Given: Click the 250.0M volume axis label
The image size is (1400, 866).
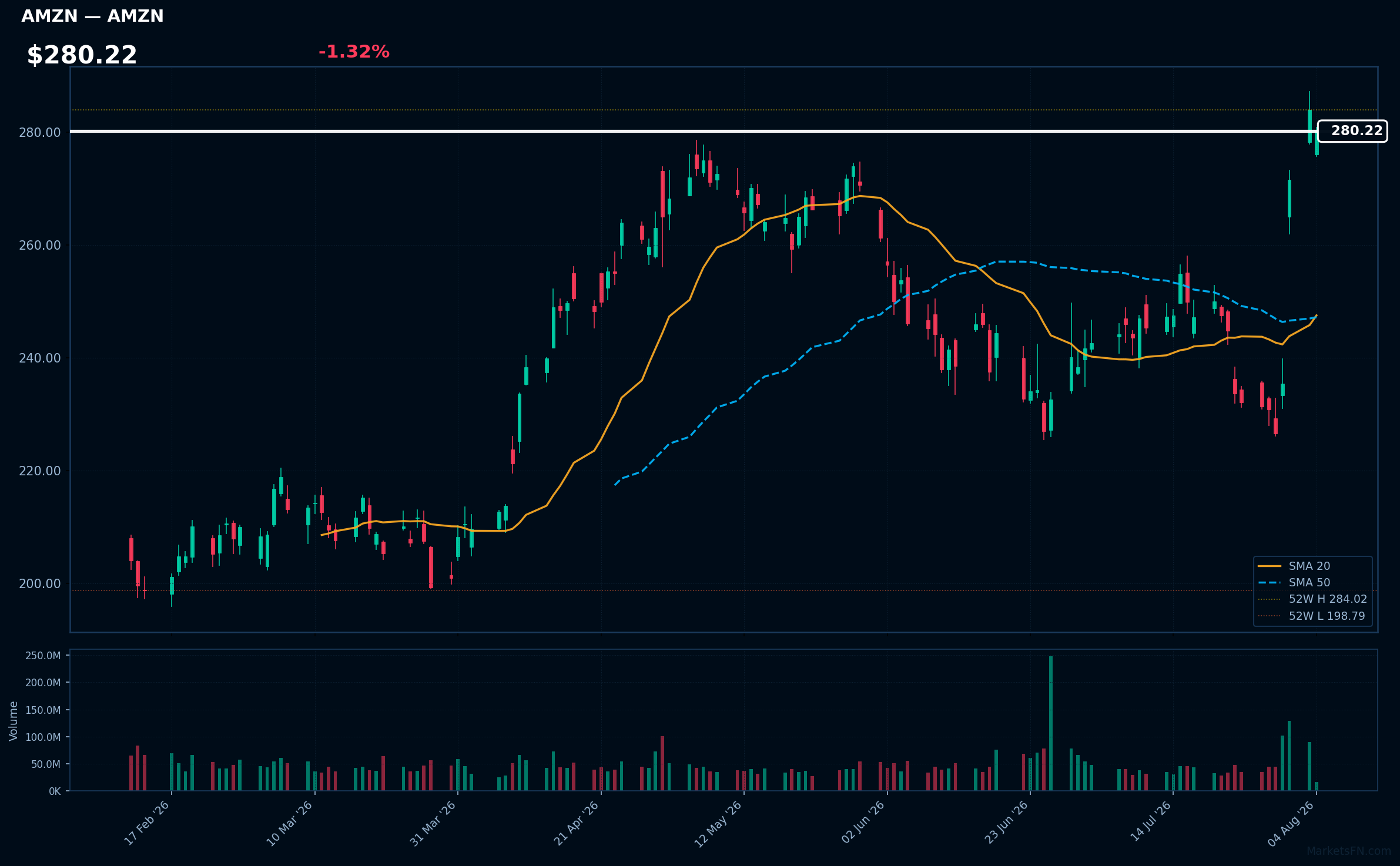Looking at the screenshot, I should coord(43,656).
